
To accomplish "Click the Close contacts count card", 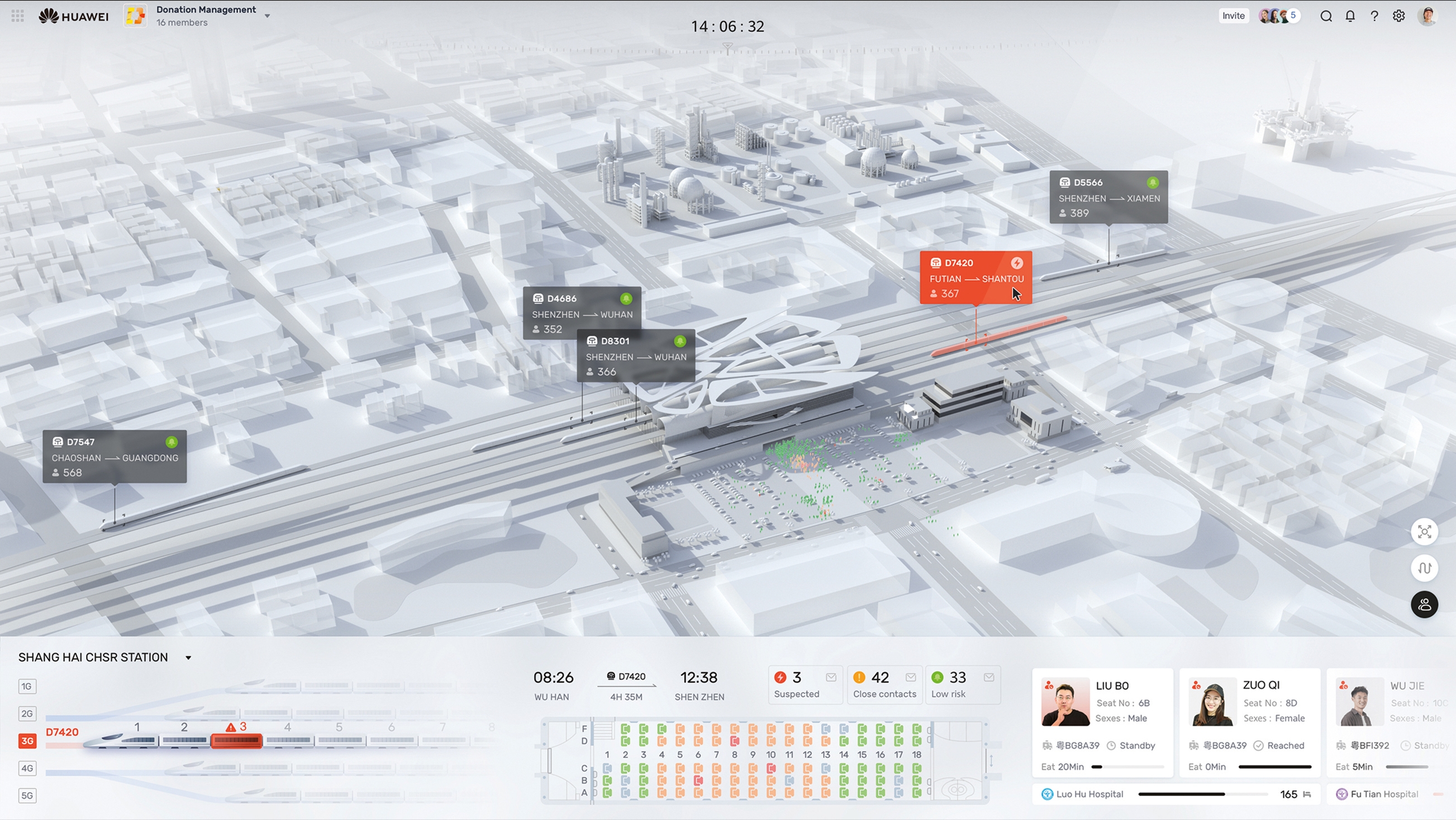I will 884,685.
